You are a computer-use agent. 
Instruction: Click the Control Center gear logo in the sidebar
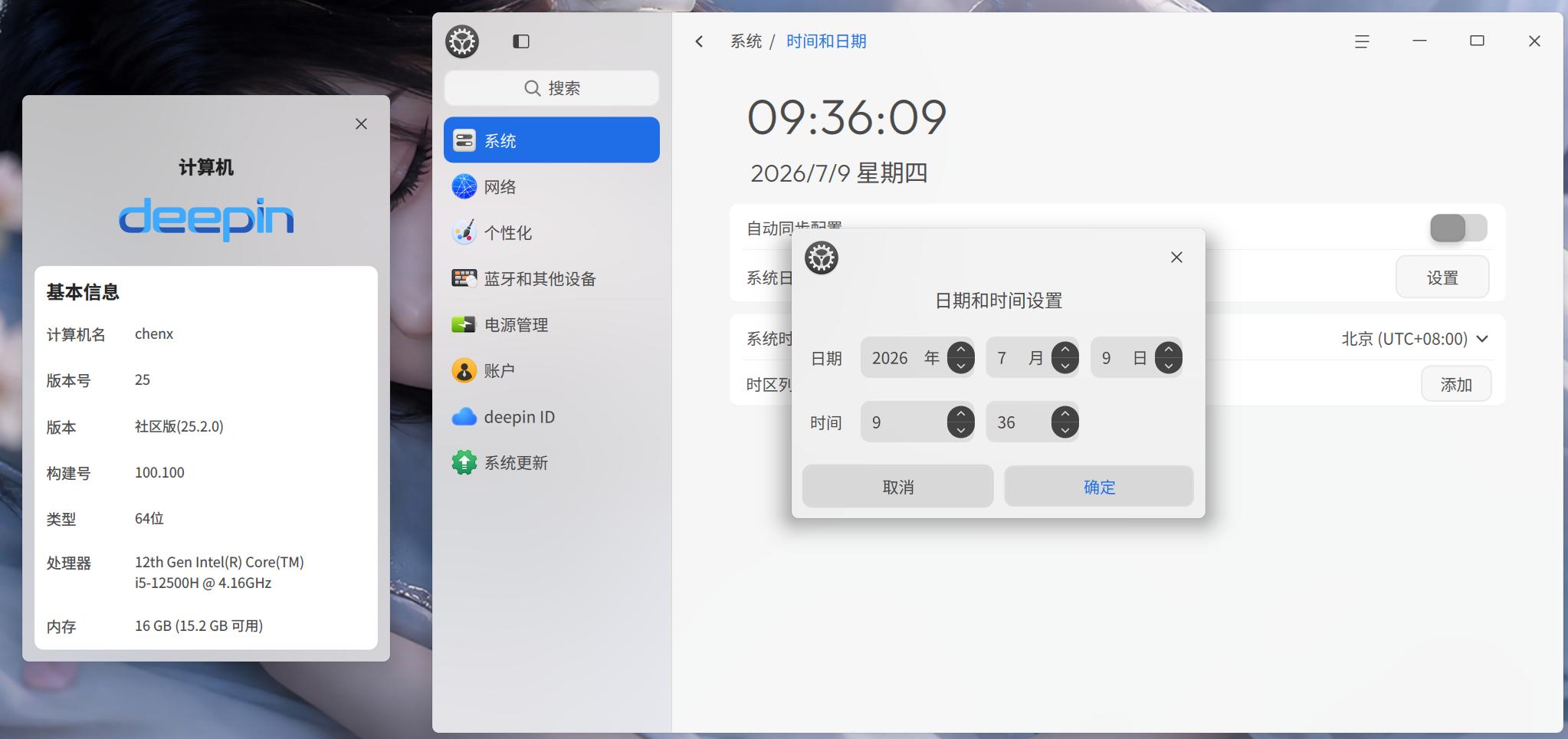462,41
